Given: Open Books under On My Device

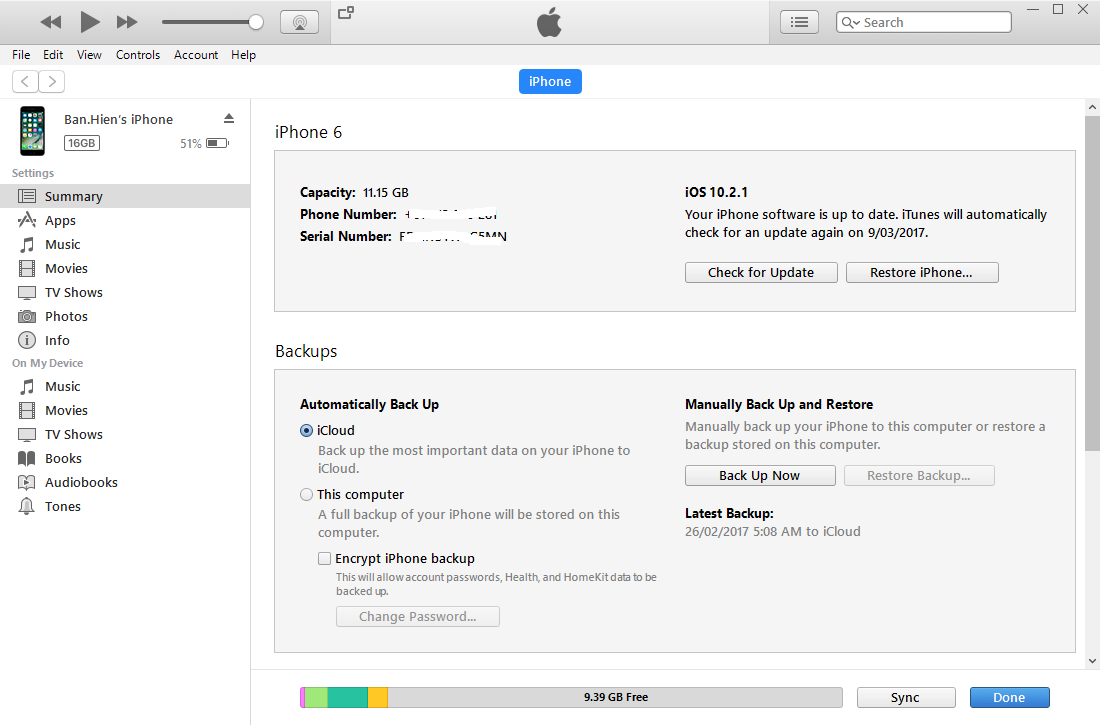Looking at the screenshot, I should click(125, 458).
